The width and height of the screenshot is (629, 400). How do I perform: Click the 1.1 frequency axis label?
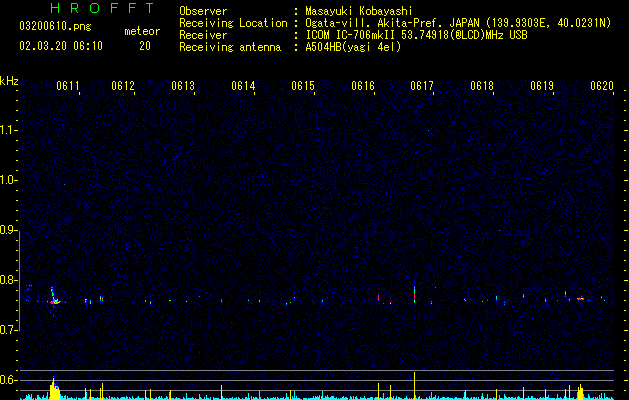point(9,130)
